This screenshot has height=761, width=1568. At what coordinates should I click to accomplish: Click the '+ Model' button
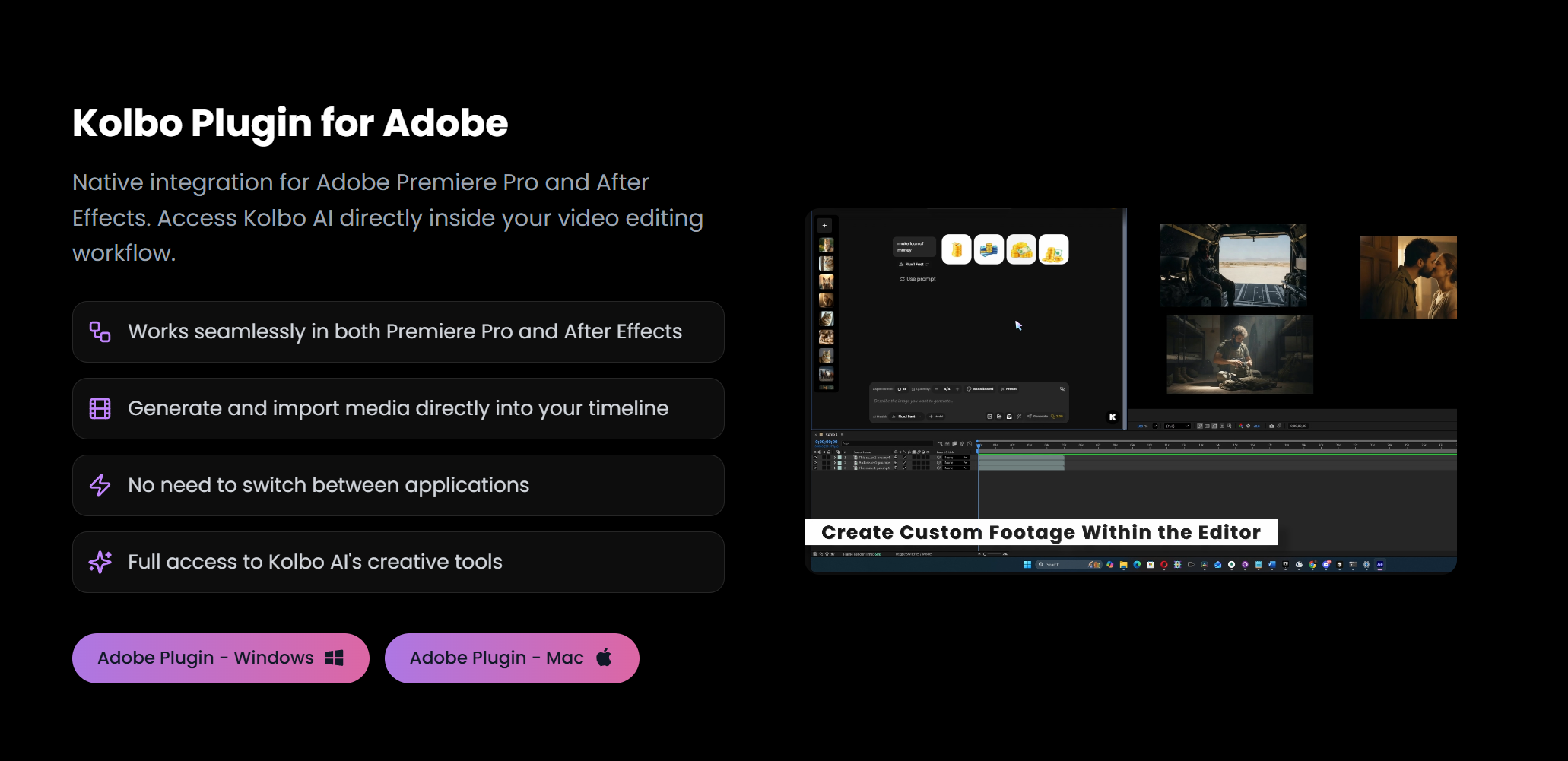936,417
